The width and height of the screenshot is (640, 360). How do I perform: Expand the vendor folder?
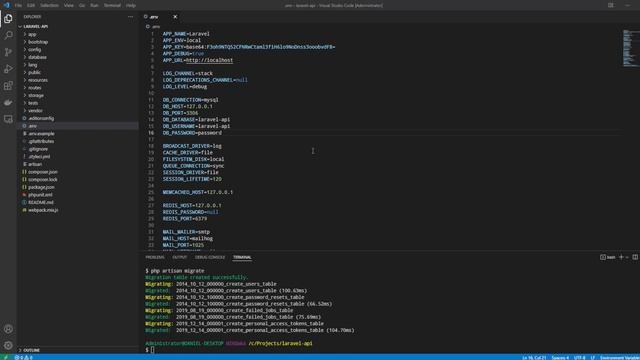tap(78, 111)
